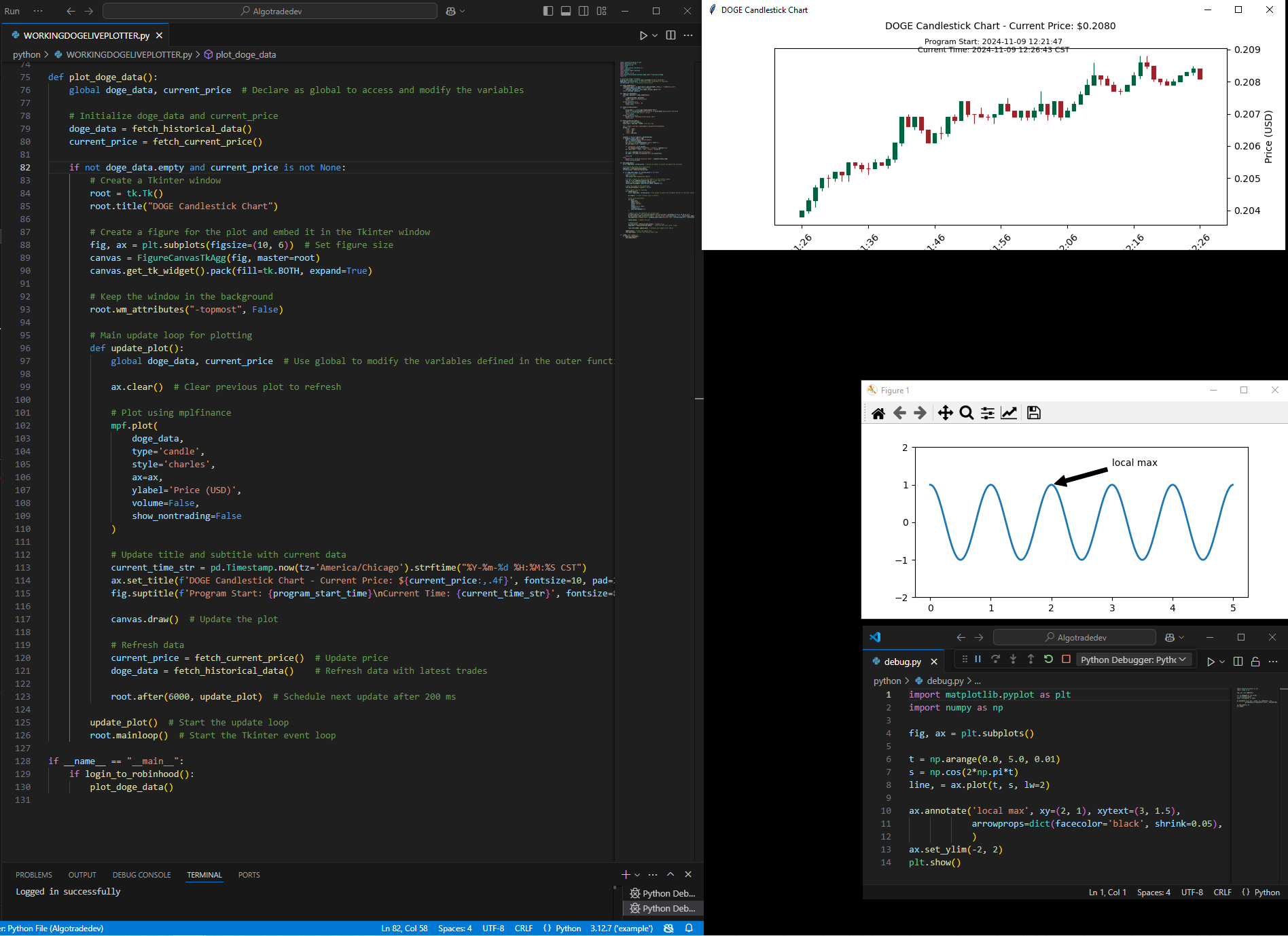1288x936 pixels.
Task: Toggle the primary sidebar layout button
Action: point(548,11)
